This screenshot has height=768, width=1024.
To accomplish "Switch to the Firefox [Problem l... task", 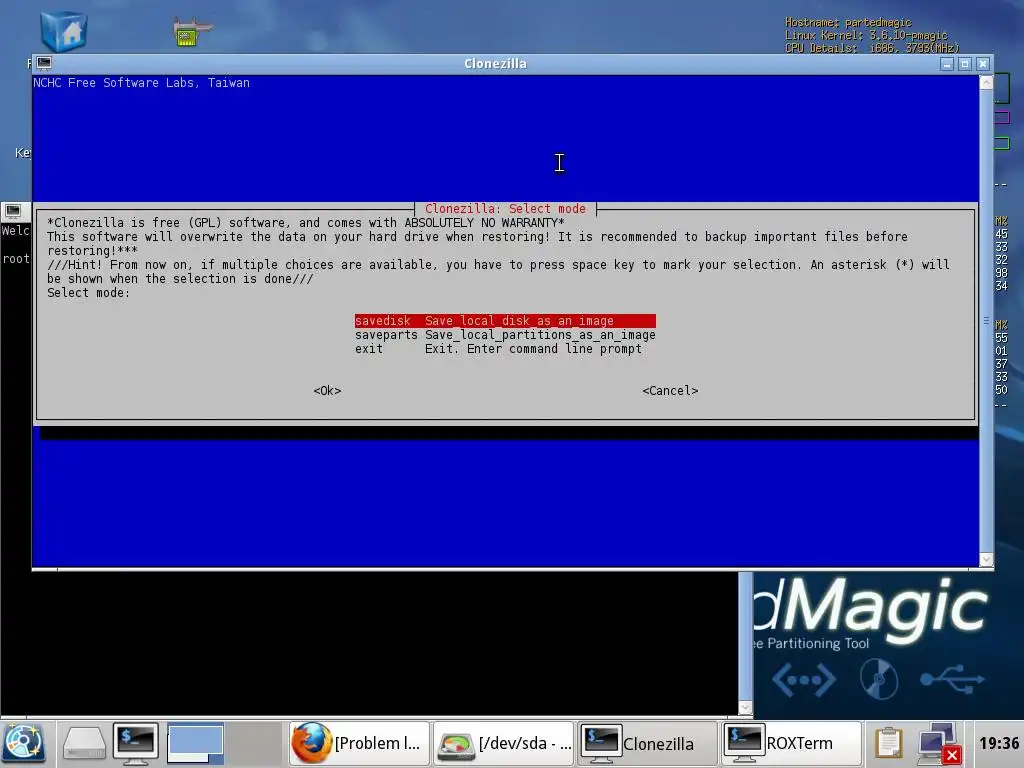I will point(359,743).
